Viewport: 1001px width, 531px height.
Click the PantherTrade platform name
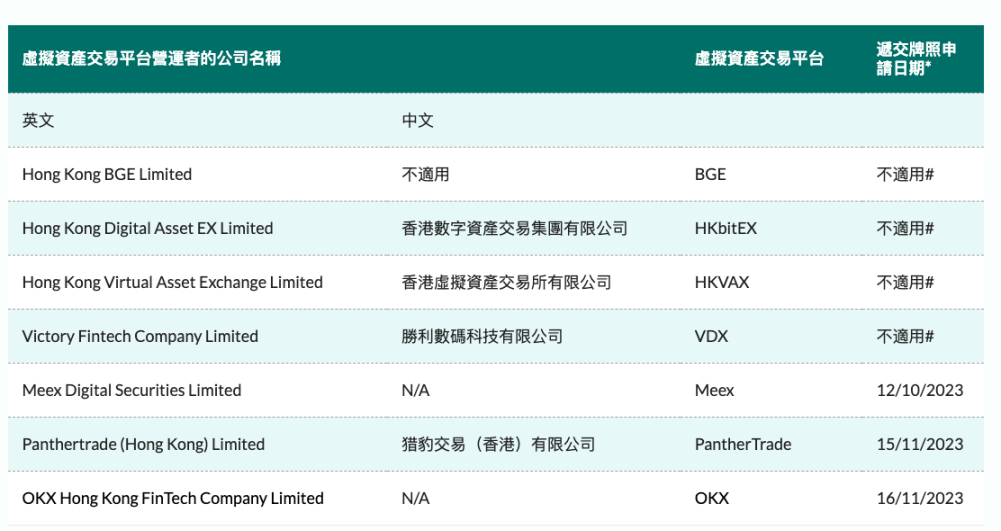pyautogui.click(x=743, y=444)
